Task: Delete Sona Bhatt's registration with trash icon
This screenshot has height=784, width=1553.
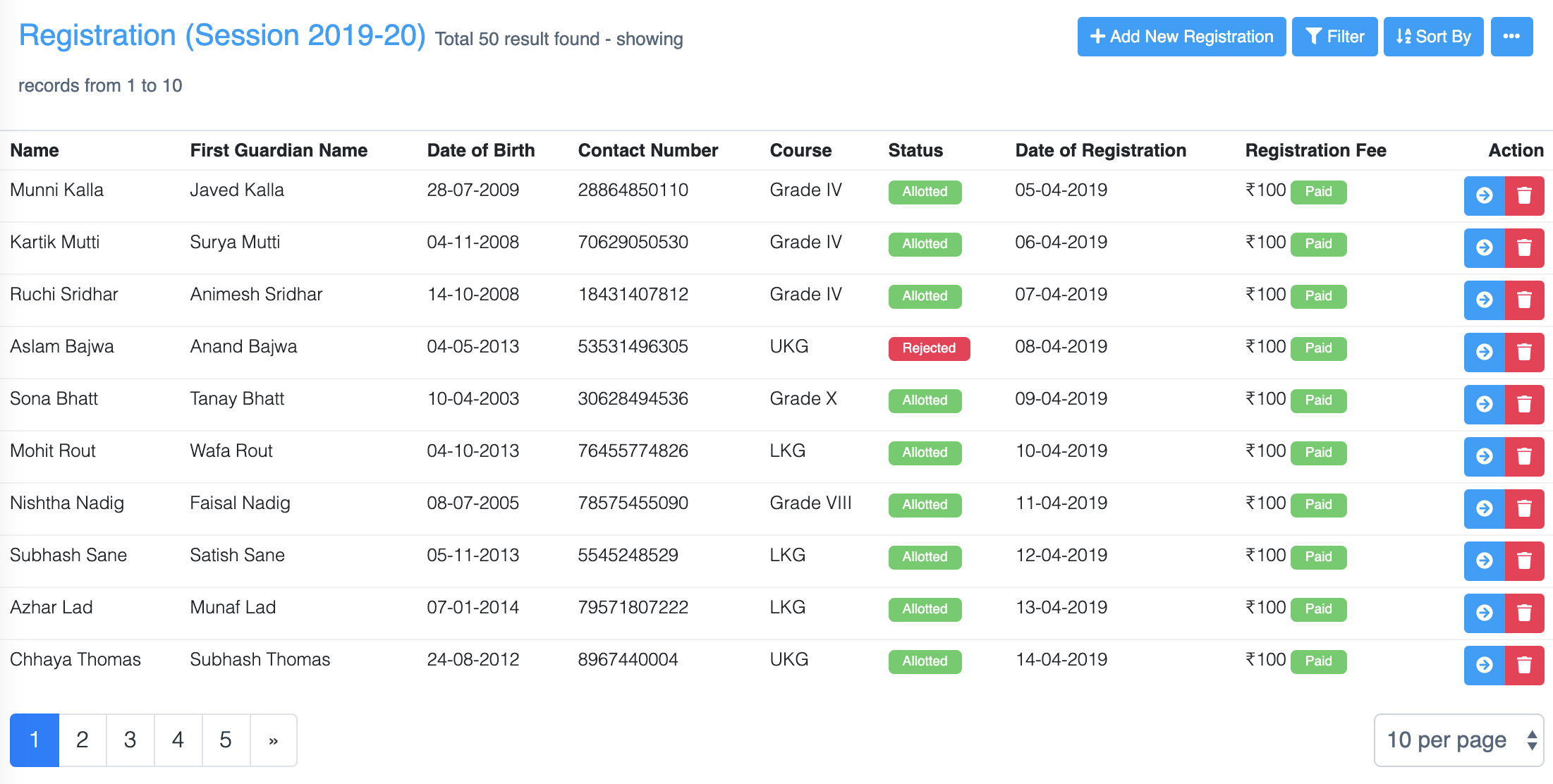Action: [x=1524, y=405]
